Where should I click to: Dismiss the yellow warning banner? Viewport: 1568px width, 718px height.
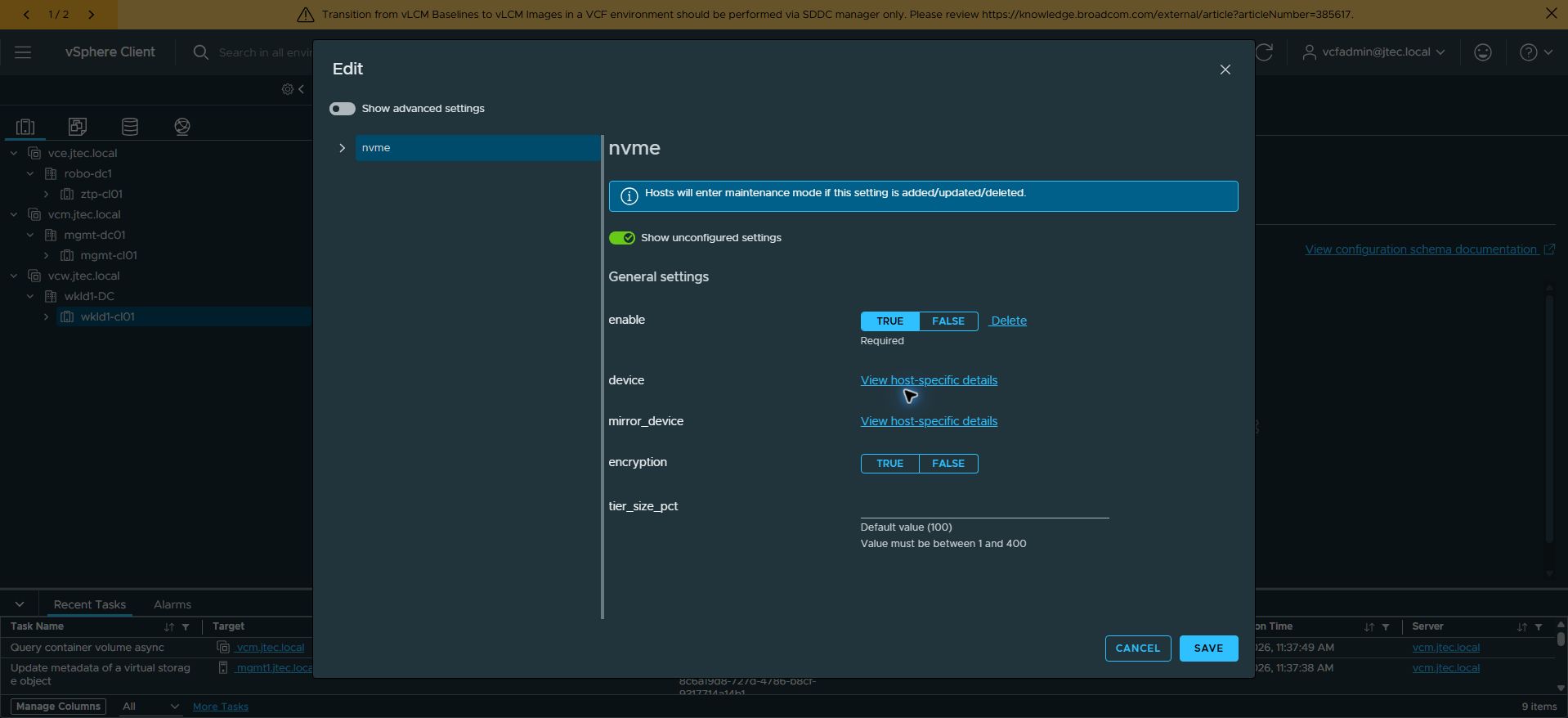(x=1551, y=14)
